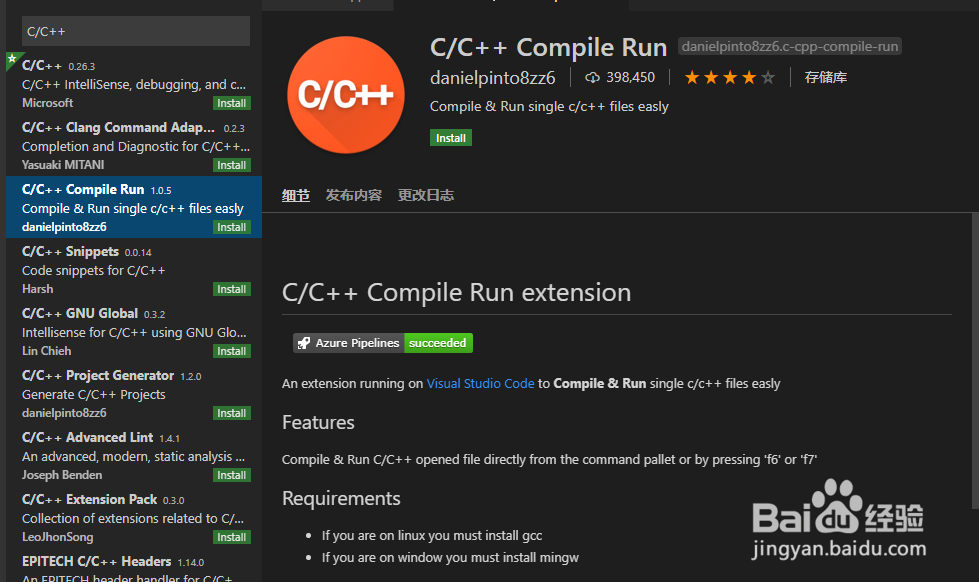
Task: Install the C/C++ Advanced Lint extension
Action: [232, 475]
